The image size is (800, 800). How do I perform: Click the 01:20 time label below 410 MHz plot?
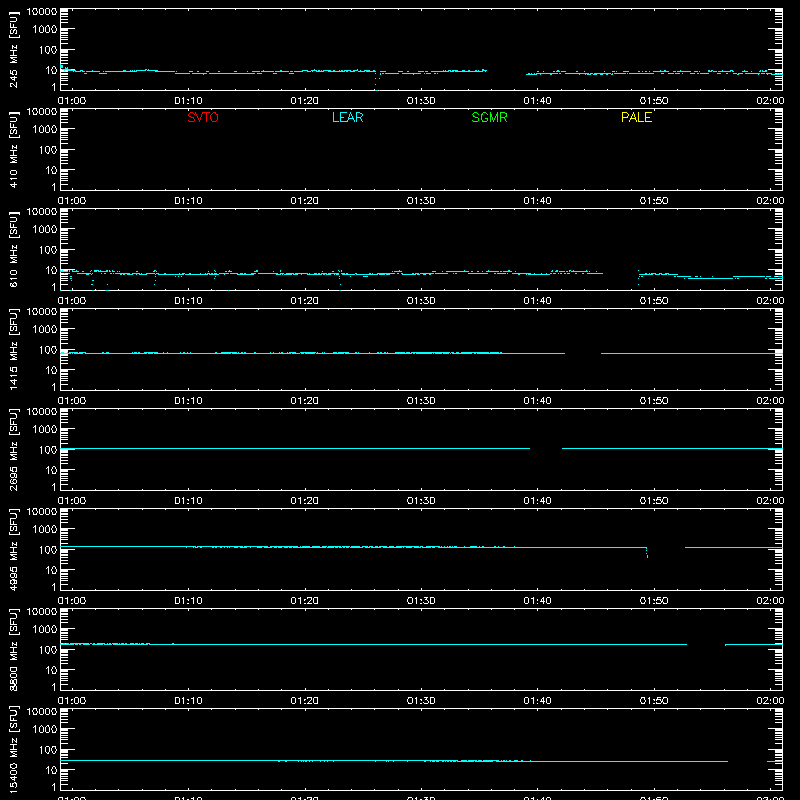pos(305,201)
